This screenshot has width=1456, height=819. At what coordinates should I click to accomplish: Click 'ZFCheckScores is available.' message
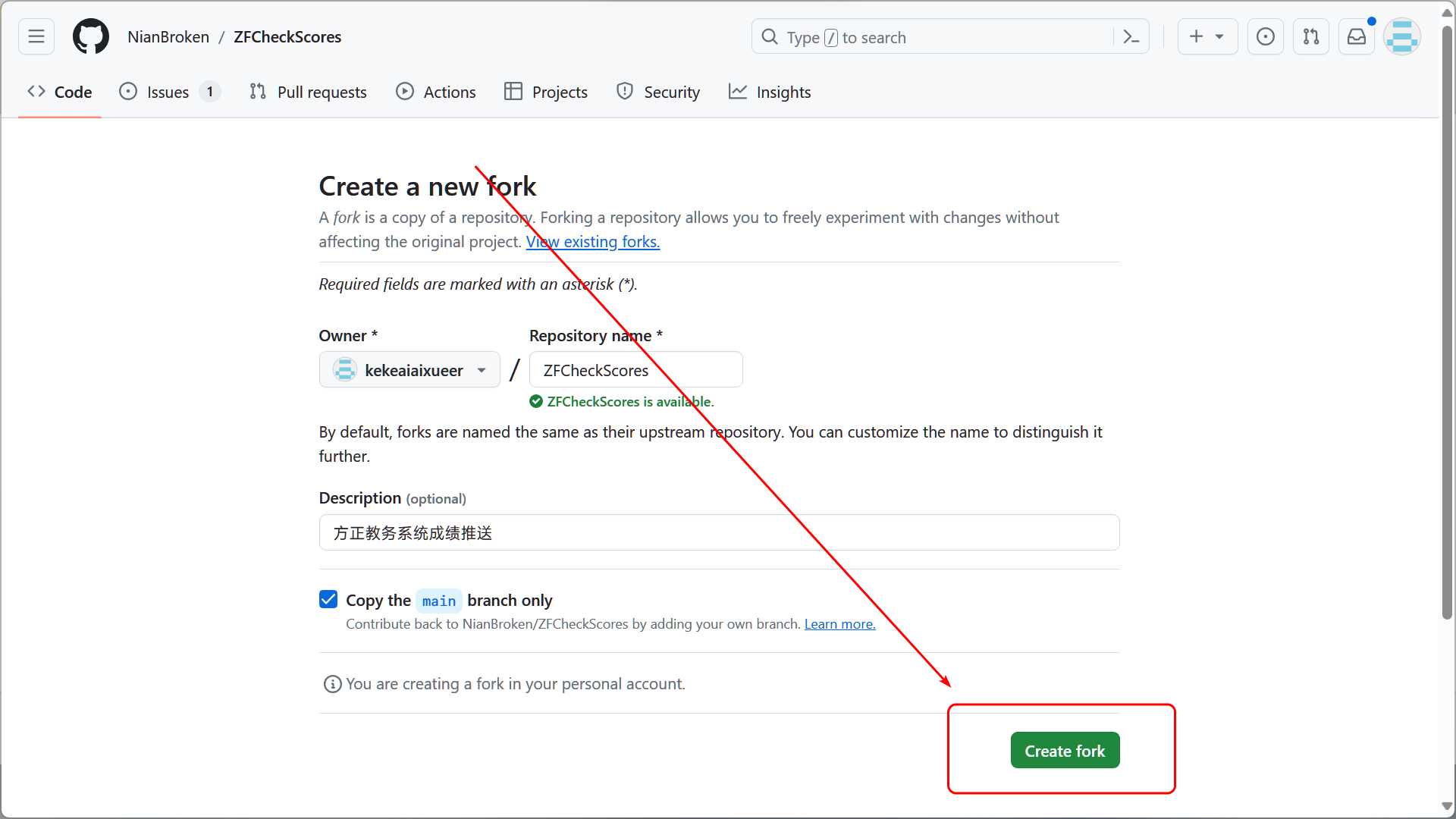click(x=630, y=402)
